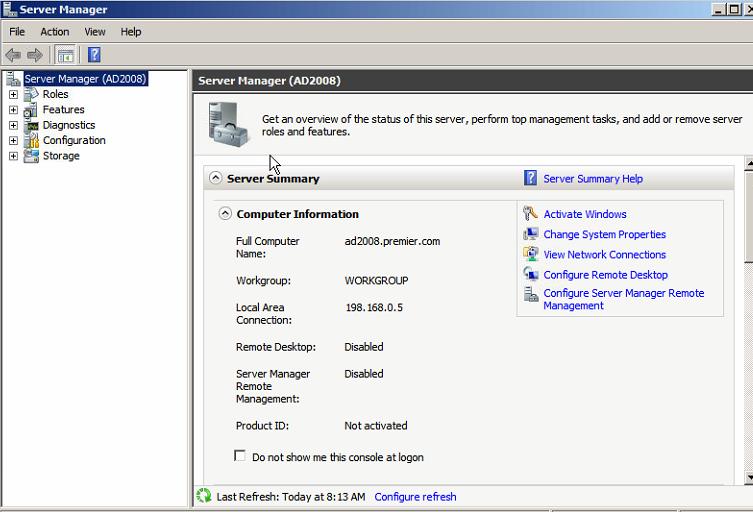Click the Roles node icon
This screenshot has width=753, height=512.
[31, 94]
